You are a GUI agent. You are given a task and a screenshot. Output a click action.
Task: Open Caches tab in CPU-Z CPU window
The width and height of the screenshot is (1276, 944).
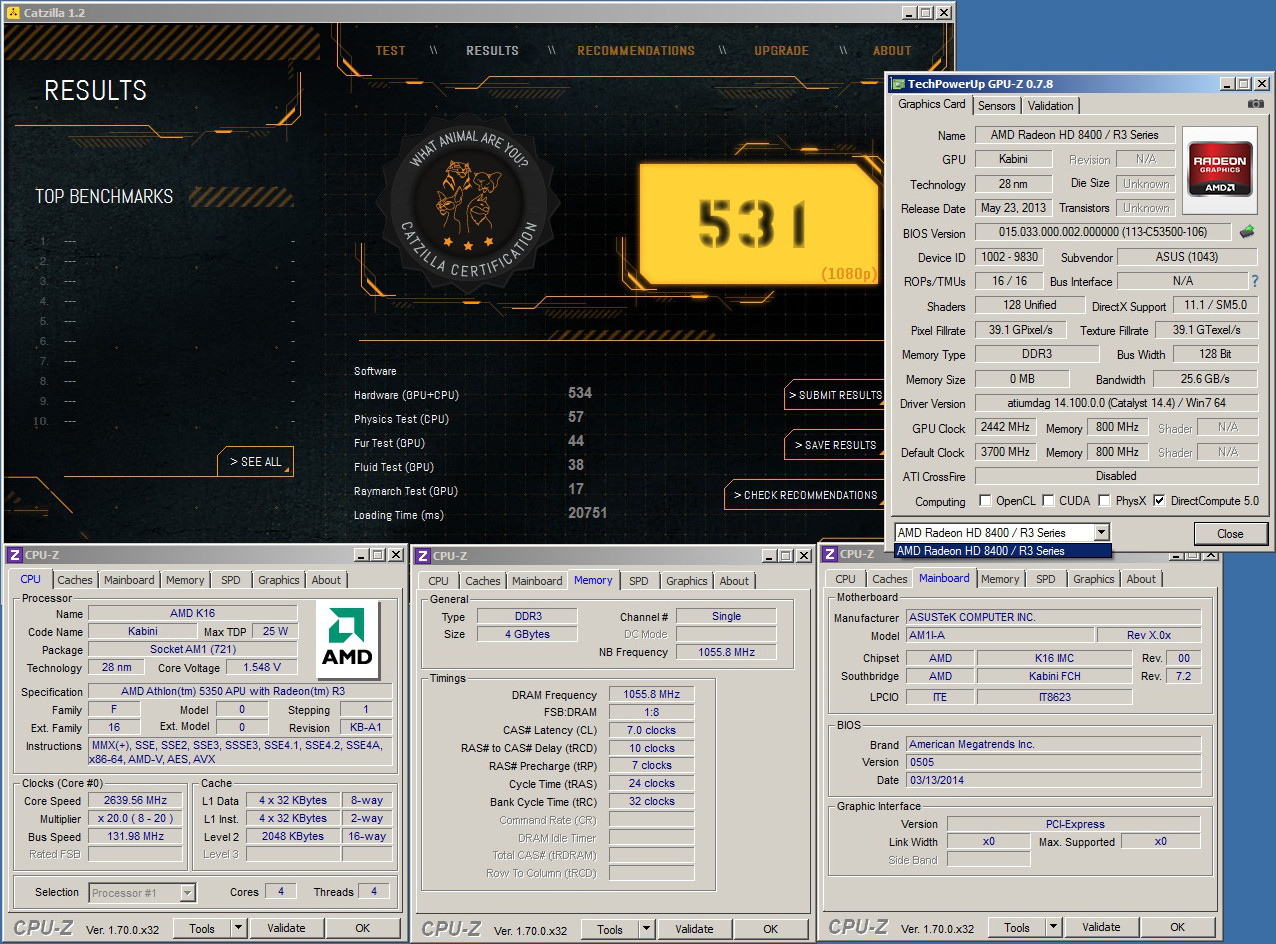(75, 580)
